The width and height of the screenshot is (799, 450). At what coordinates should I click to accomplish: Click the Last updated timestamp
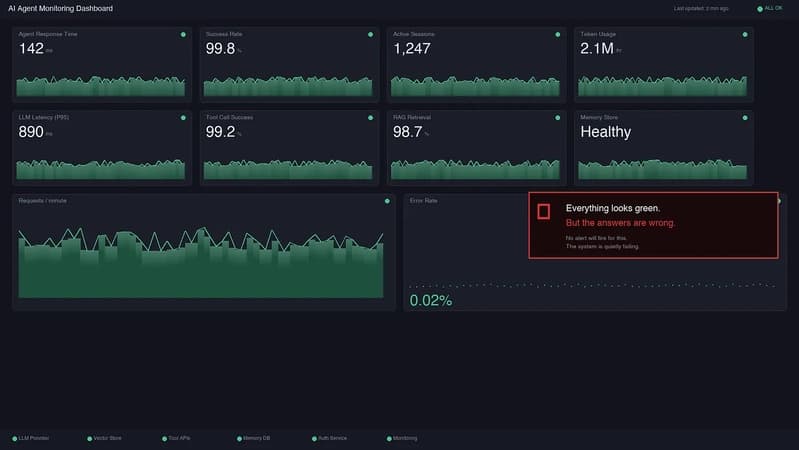point(701,9)
